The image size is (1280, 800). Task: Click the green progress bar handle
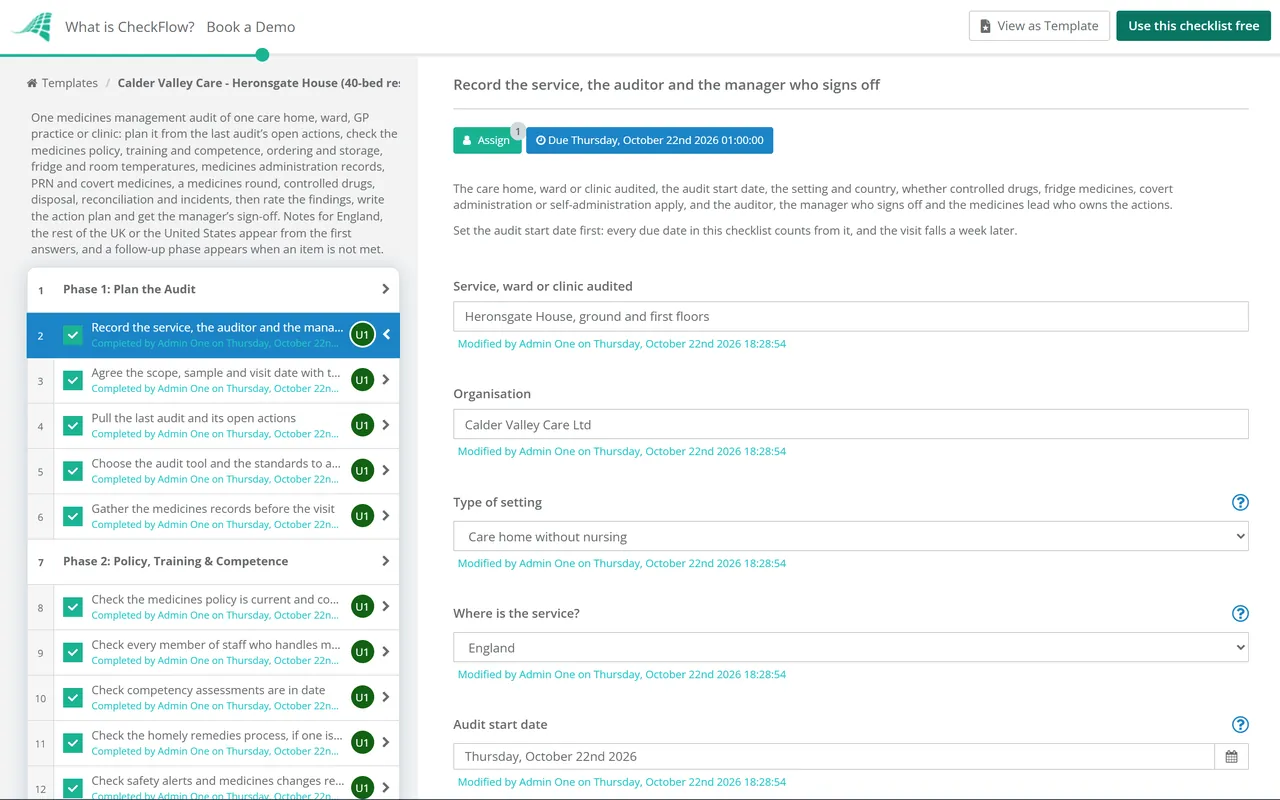click(262, 55)
